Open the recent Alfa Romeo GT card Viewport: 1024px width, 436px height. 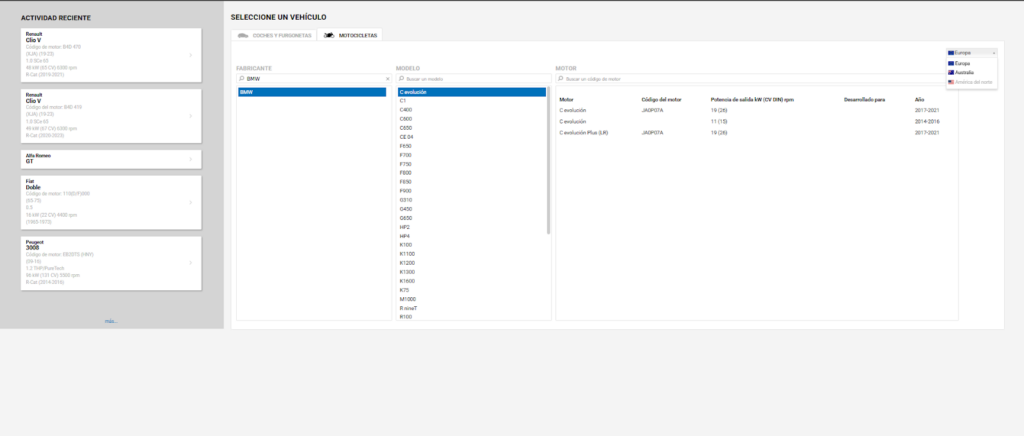[x=110, y=159]
